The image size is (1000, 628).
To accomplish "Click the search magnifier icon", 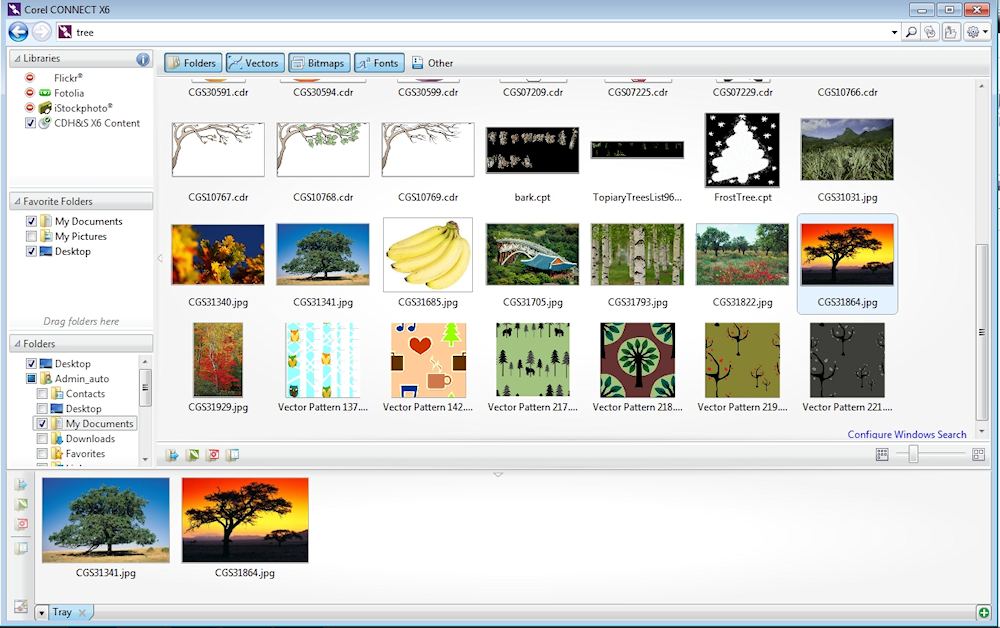I will [x=910, y=32].
